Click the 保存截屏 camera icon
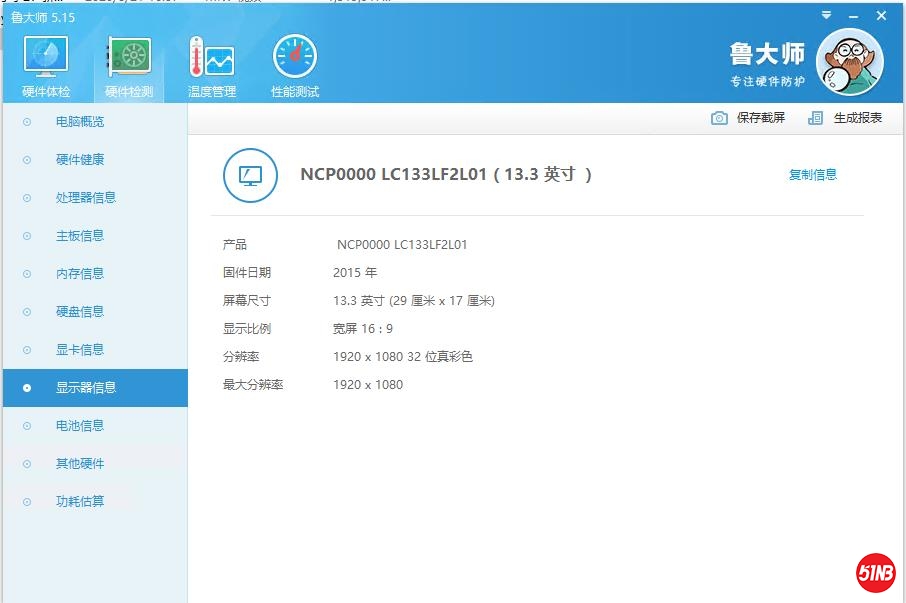The width and height of the screenshot is (906, 603). [x=719, y=118]
